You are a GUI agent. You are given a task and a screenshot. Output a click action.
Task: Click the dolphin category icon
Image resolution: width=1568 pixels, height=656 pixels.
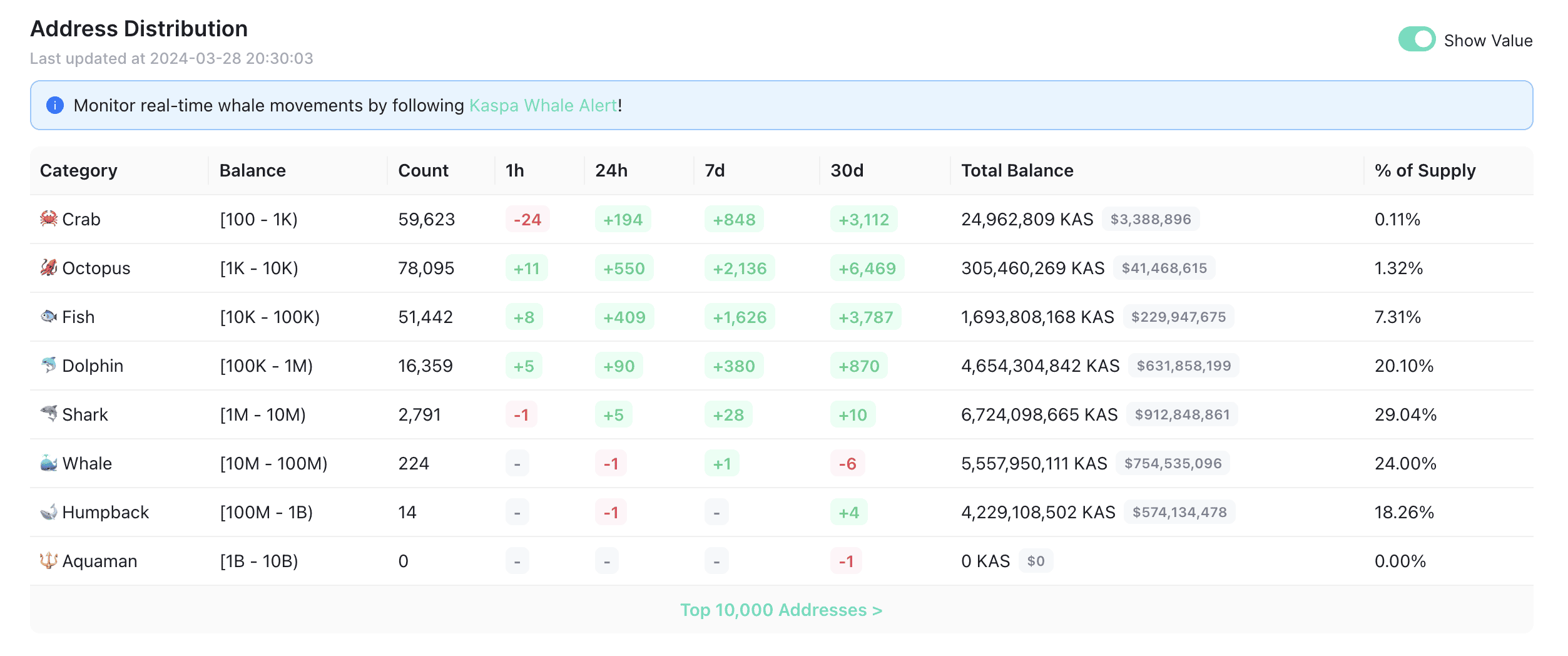pyautogui.click(x=49, y=366)
